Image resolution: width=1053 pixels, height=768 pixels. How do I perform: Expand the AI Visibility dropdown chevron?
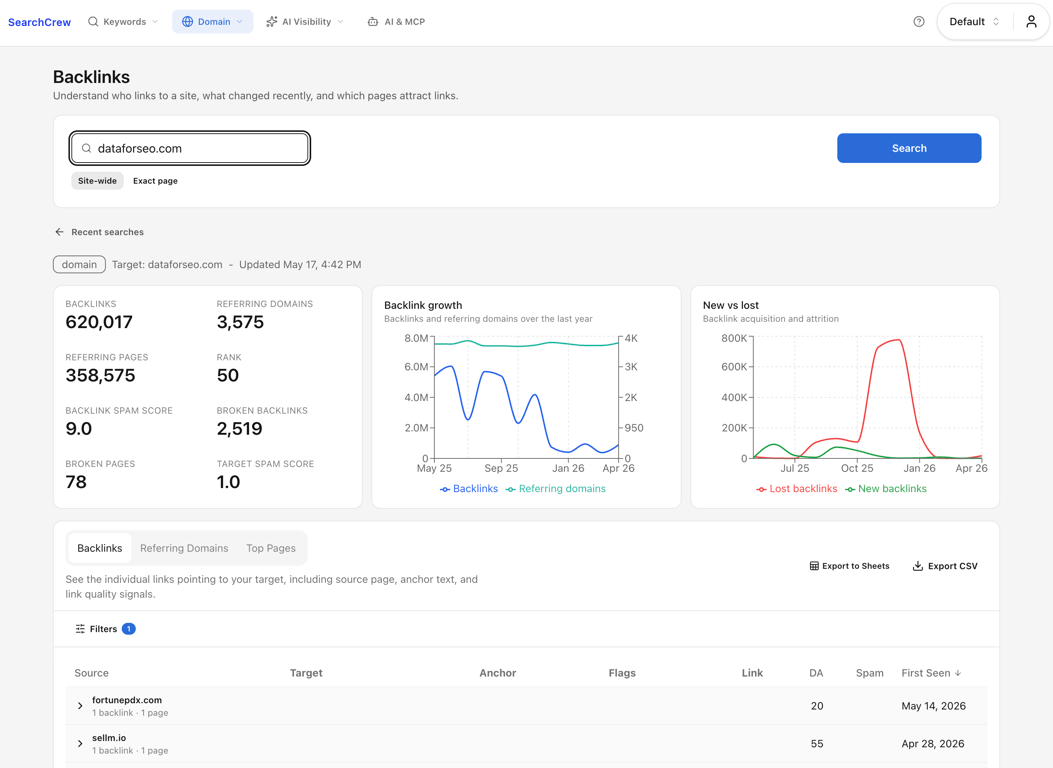pyautogui.click(x=340, y=21)
